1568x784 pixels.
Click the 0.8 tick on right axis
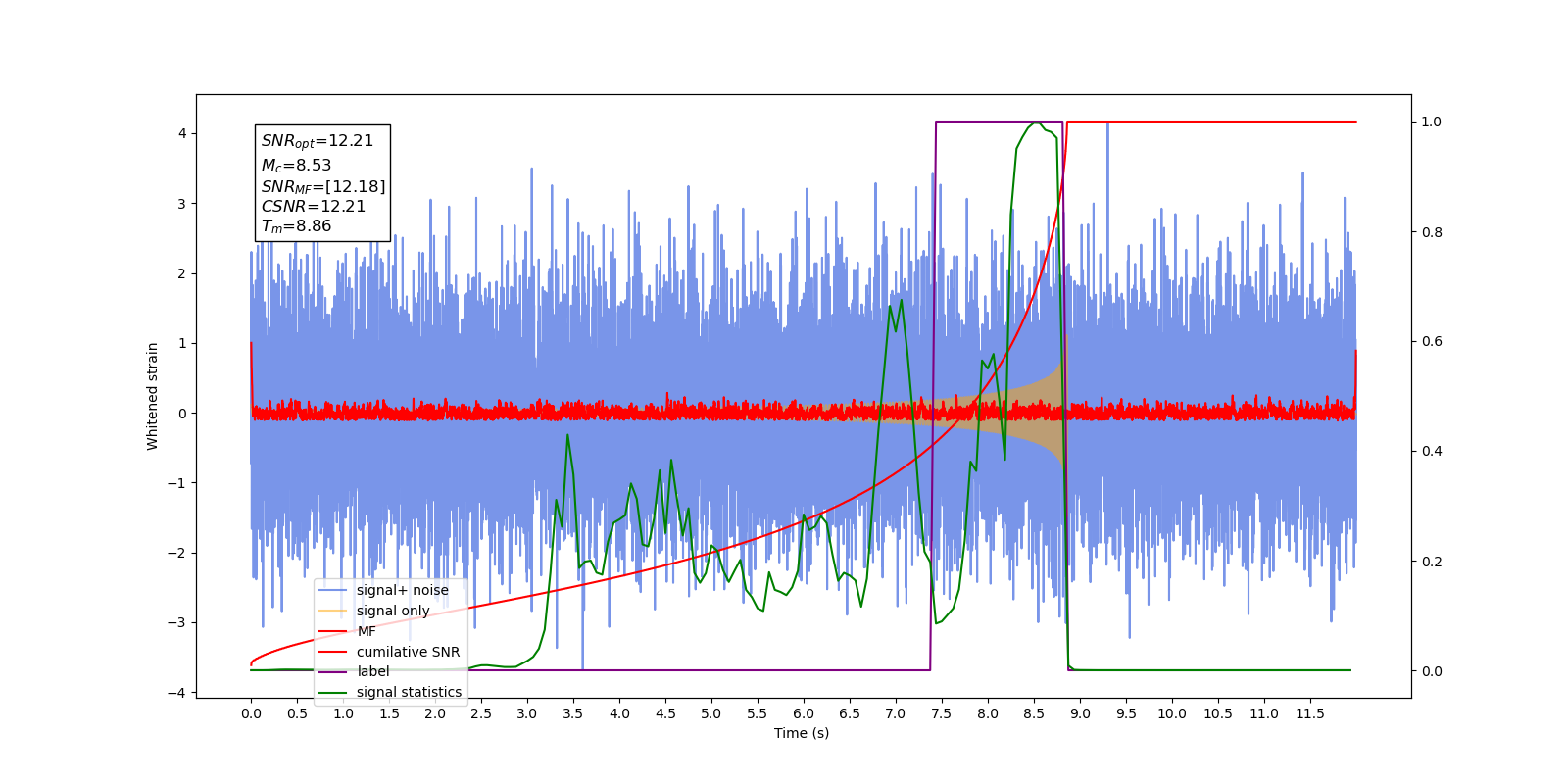[x=1432, y=232]
